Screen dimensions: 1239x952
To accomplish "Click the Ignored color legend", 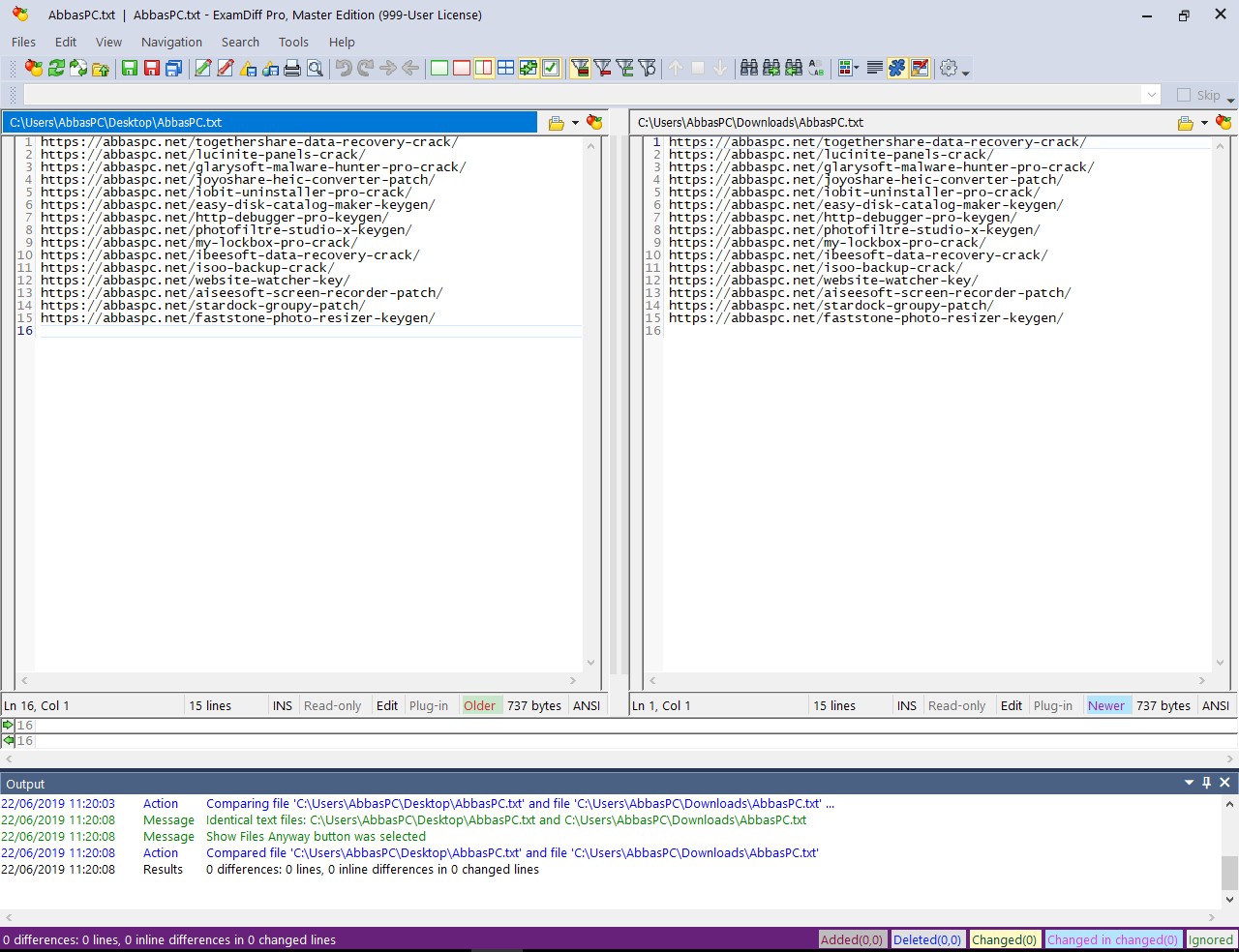I will pos(1211,939).
